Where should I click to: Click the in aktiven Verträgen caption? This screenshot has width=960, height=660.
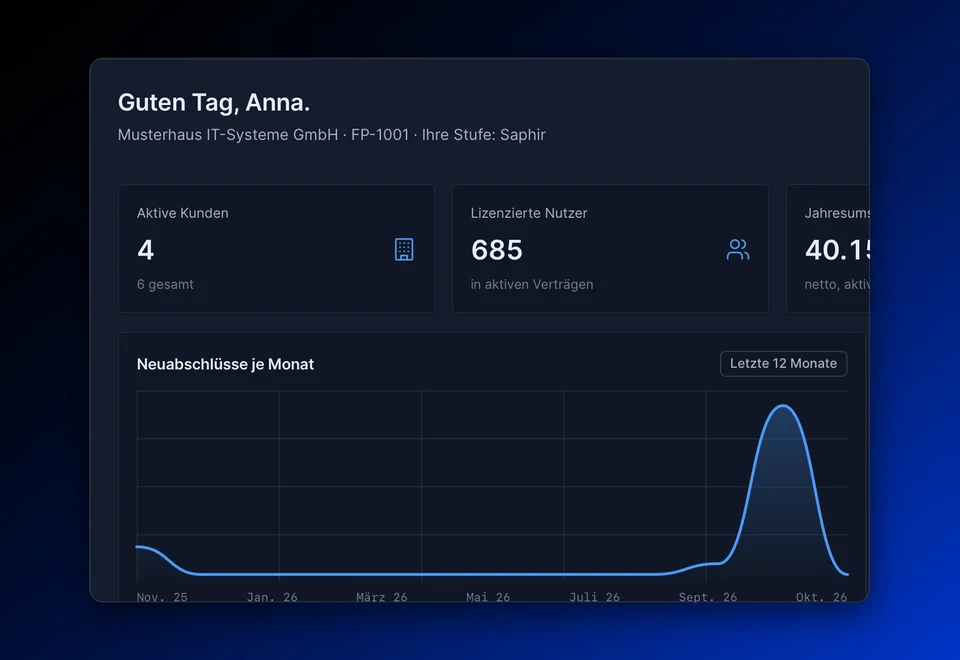pyautogui.click(x=531, y=284)
